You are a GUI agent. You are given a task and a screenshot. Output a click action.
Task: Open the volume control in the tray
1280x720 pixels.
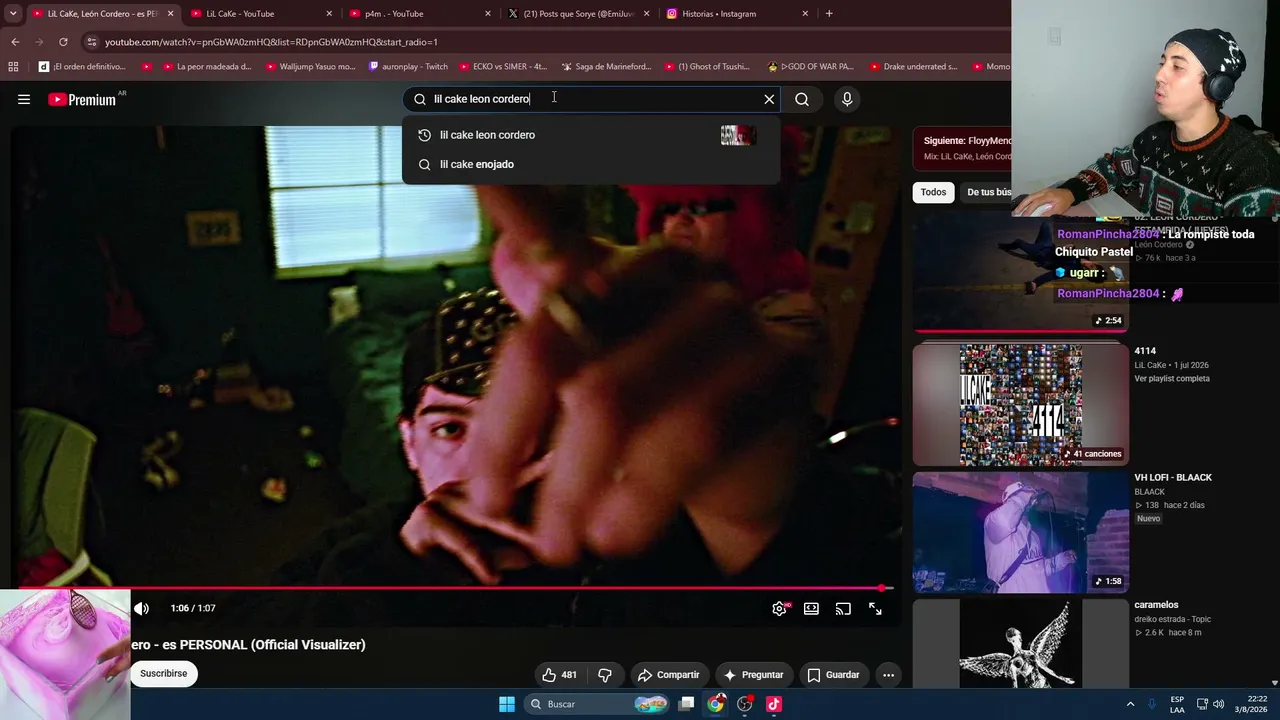click(1218, 704)
